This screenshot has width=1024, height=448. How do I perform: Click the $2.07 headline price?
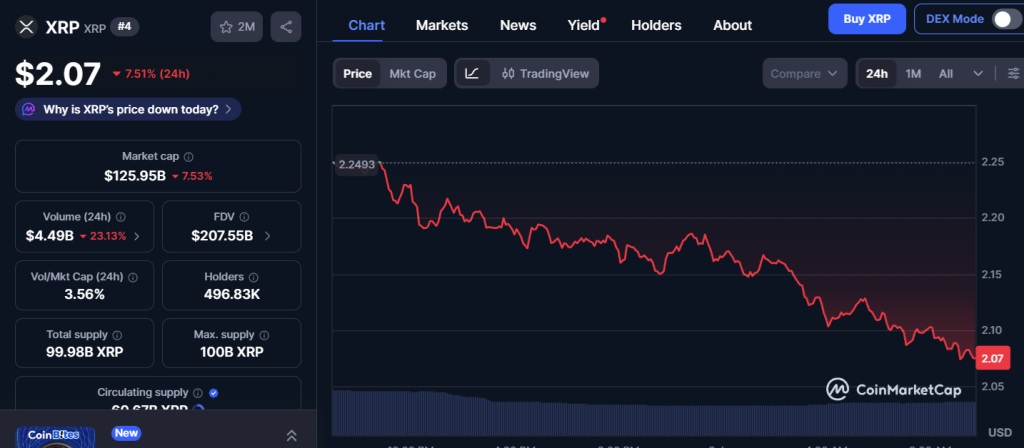pos(58,74)
